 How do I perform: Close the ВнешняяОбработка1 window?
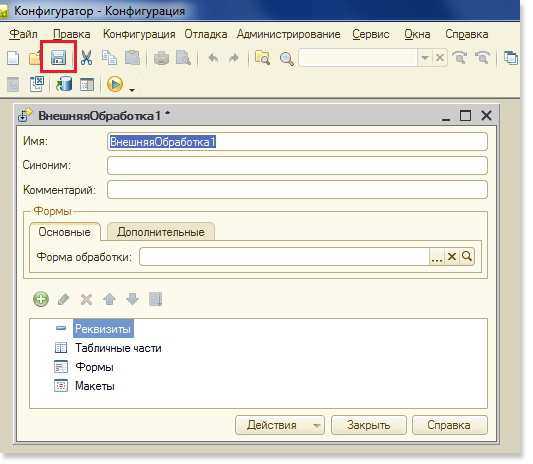486,116
